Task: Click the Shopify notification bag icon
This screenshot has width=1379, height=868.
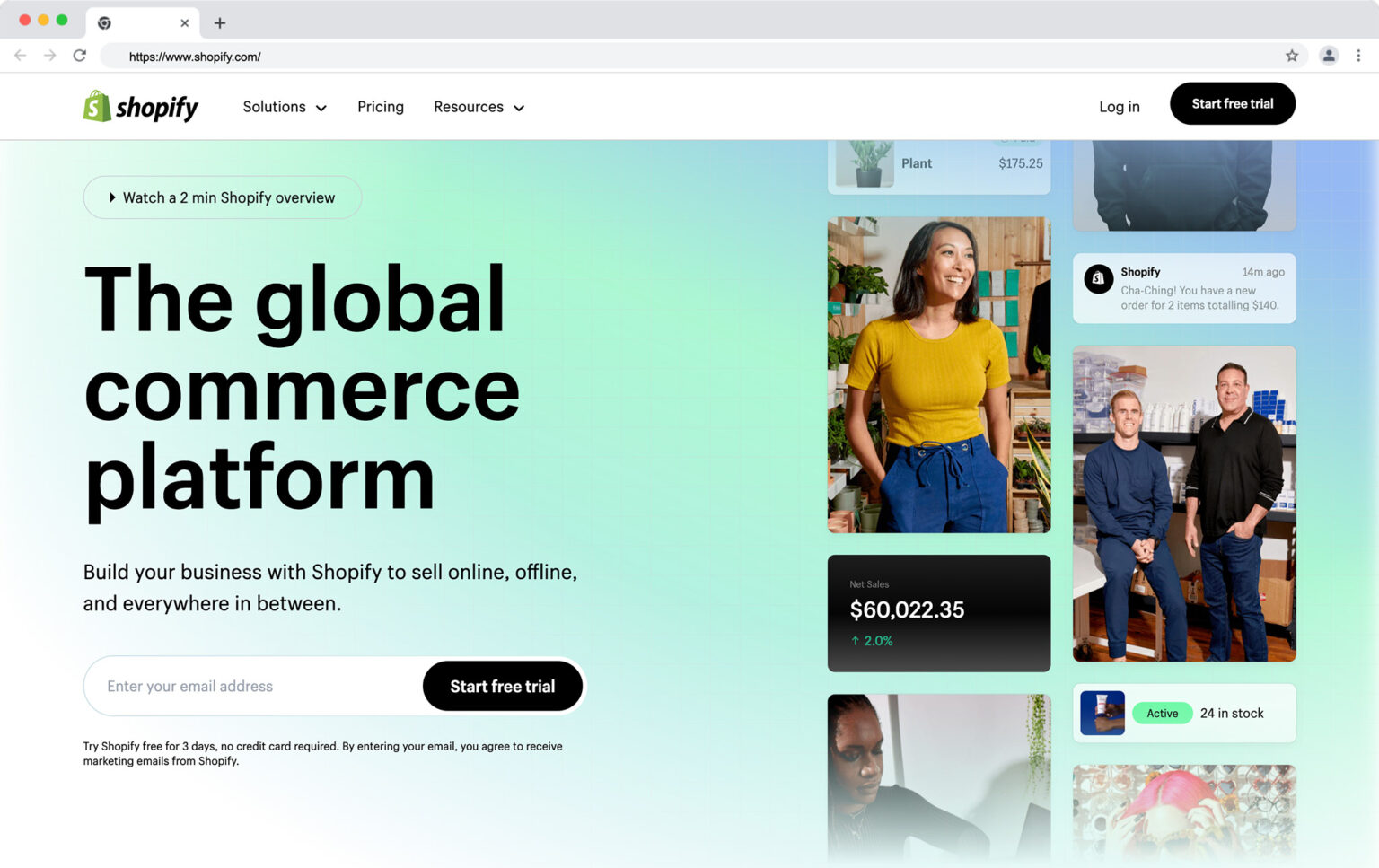Action: tap(1098, 278)
